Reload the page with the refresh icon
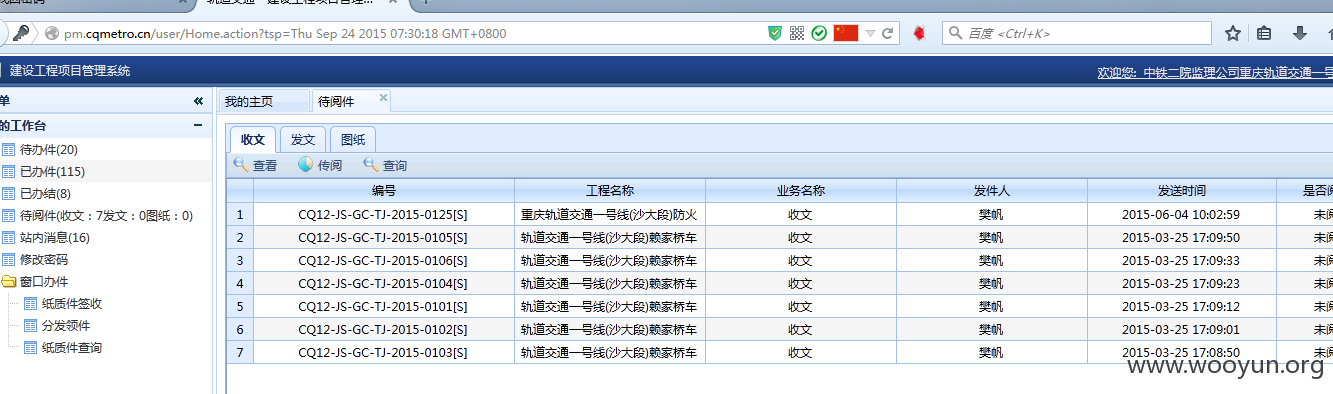1333x394 pixels. pos(887,33)
